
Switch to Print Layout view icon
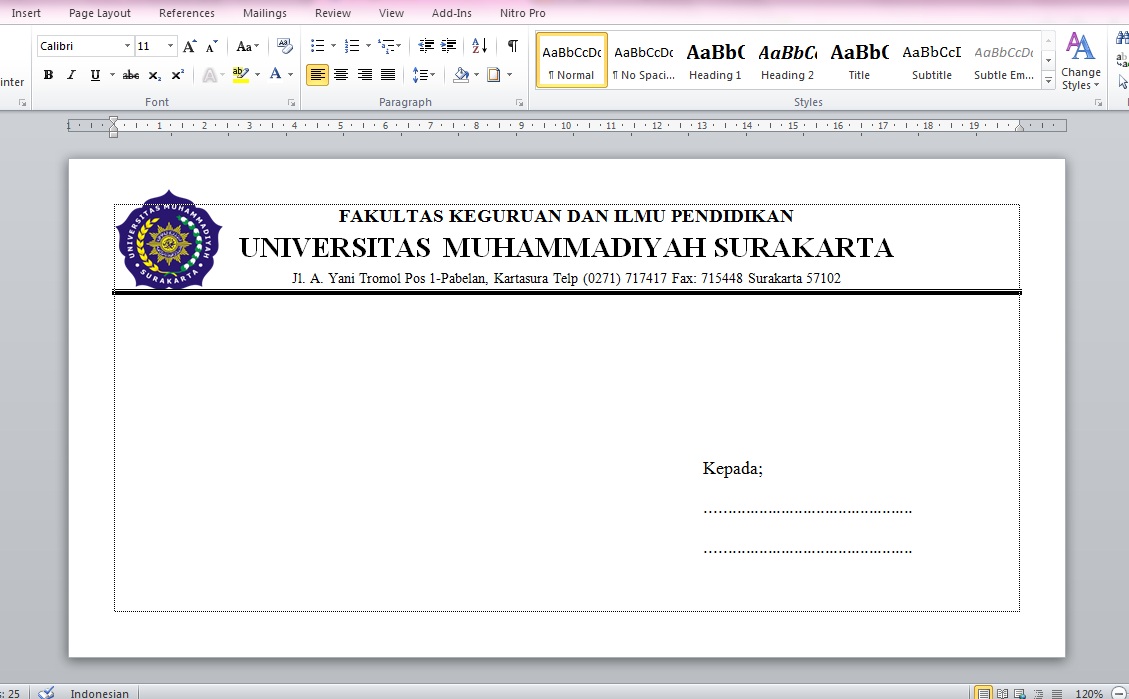[x=983, y=693]
